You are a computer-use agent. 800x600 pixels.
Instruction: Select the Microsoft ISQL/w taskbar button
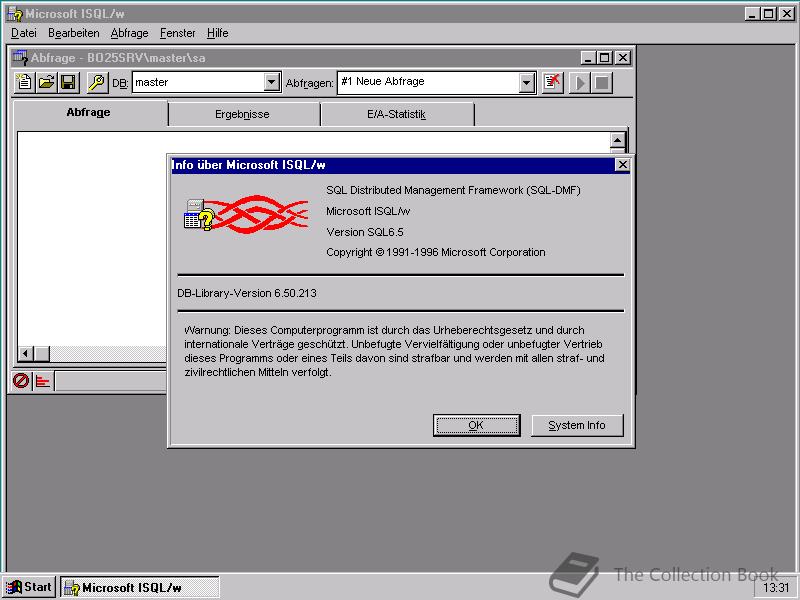140,587
